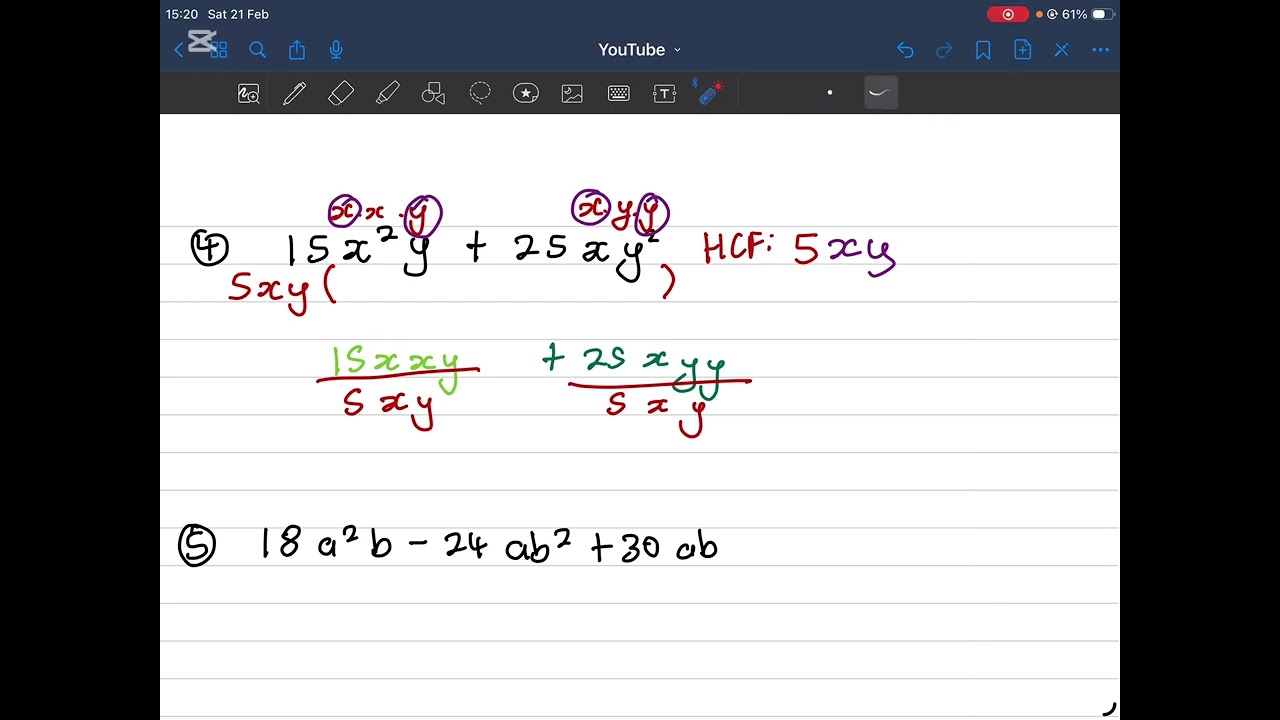Start audio recording with microphone icon
The image size is (1280, 720).
pyautogui.click(x=336, y=50)
